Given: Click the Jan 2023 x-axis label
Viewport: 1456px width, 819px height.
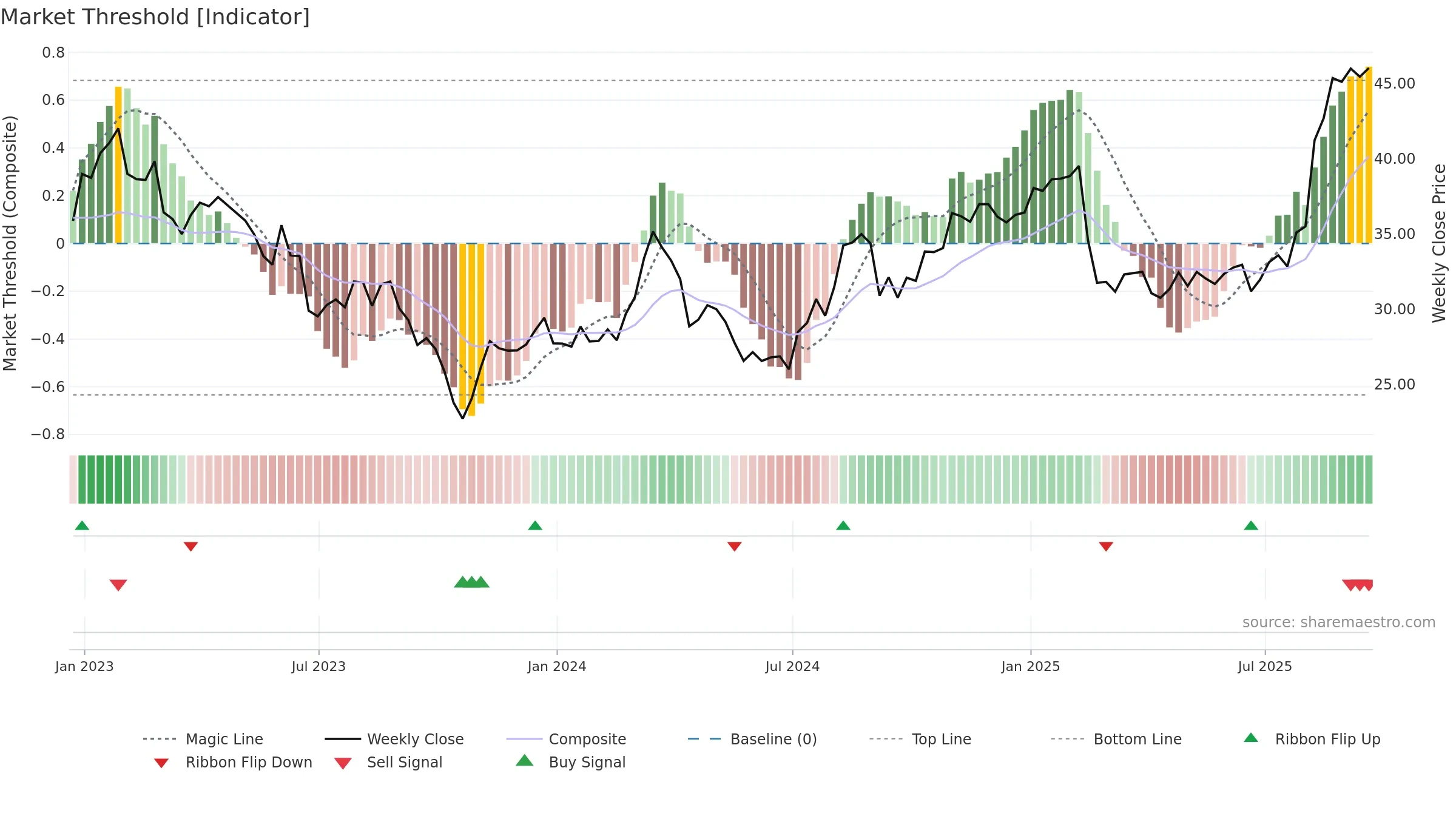Looking at the screenshot, I should click(x=84, y=666).
